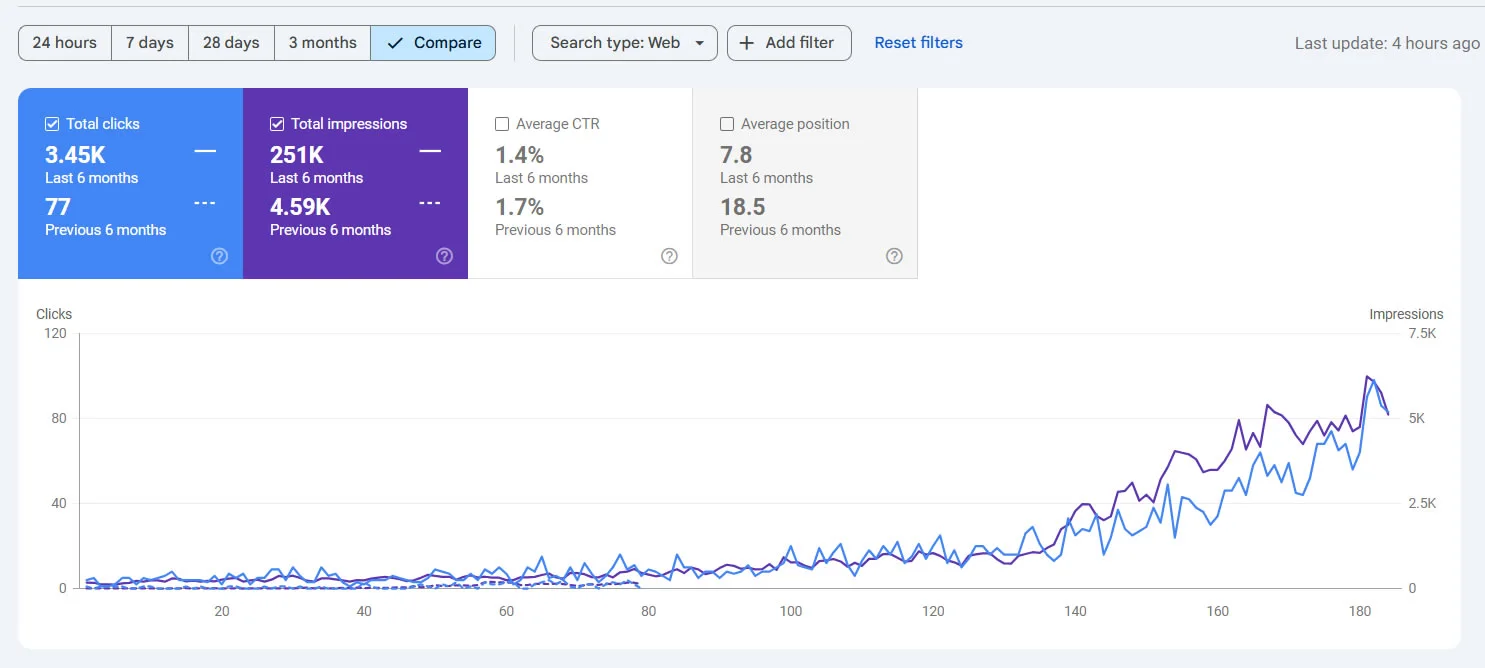Select the 3 months date range
Image resolution: width=1485 pixels, height=668 pixels.
322,43
